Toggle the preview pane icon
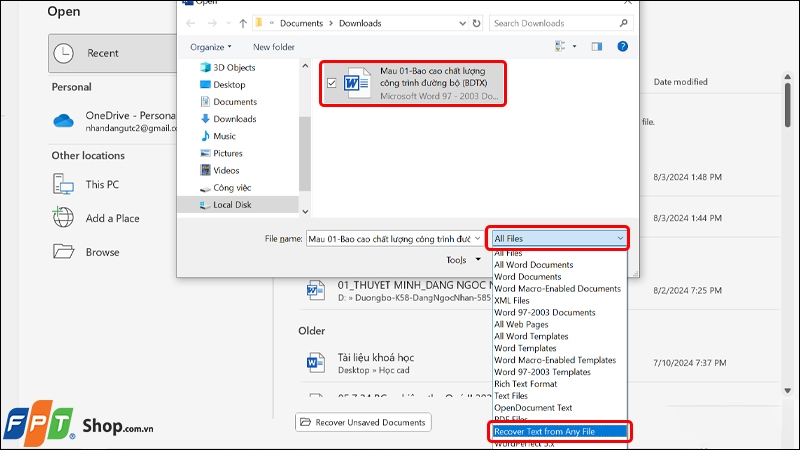This screenshot has width=800, height=450. pos(596,46)
